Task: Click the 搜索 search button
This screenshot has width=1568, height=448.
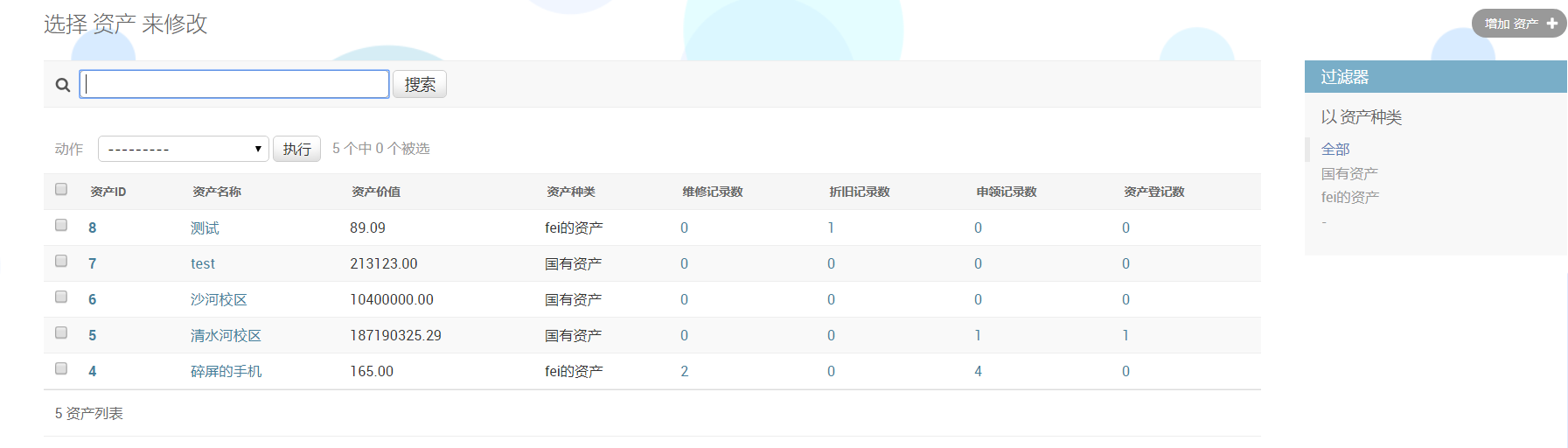Action: click(x=420, y=84)
